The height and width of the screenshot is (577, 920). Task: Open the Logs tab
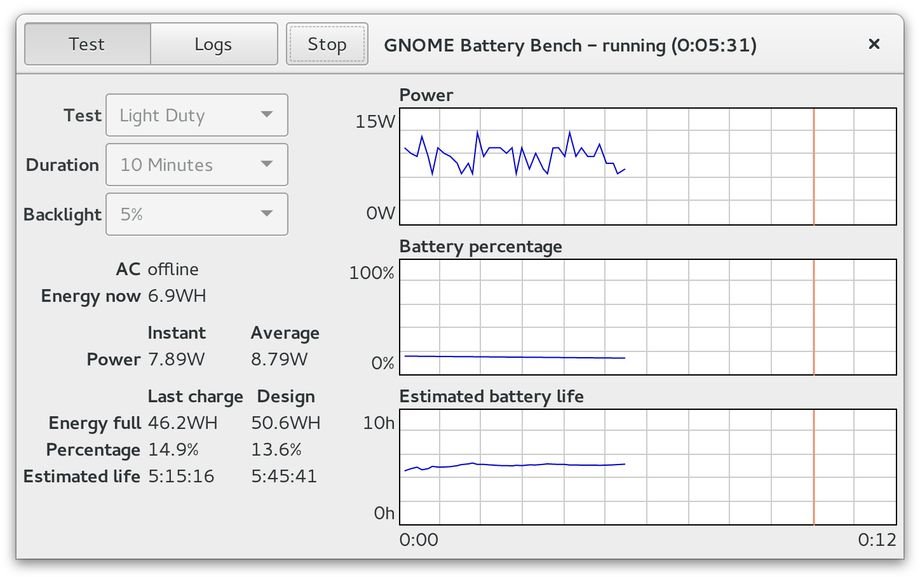[214, 44]
